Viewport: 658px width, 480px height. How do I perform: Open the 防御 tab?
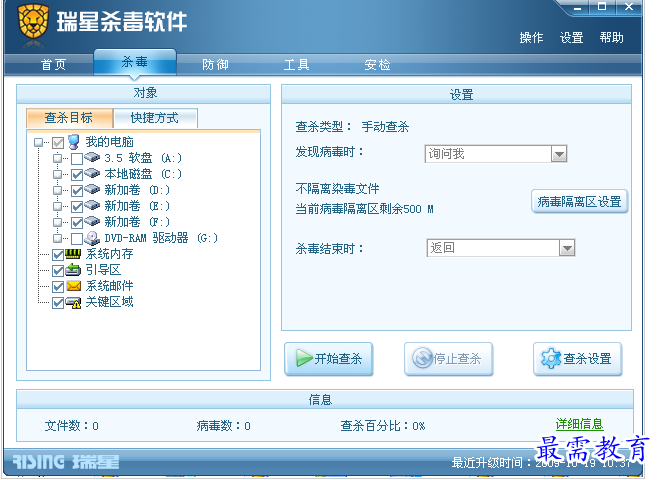pos(215,65)
